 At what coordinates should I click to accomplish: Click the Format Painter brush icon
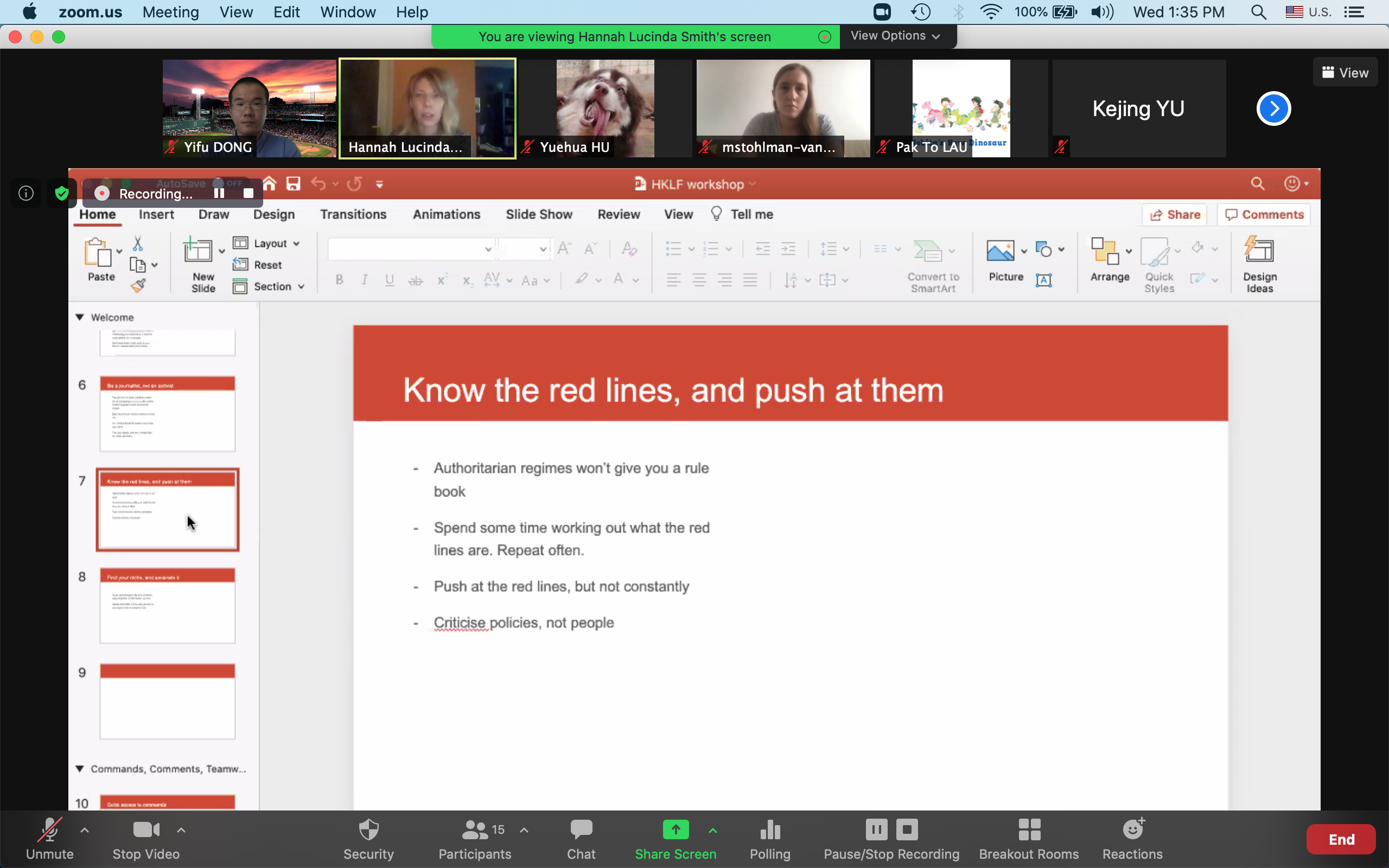click(138, 285)
